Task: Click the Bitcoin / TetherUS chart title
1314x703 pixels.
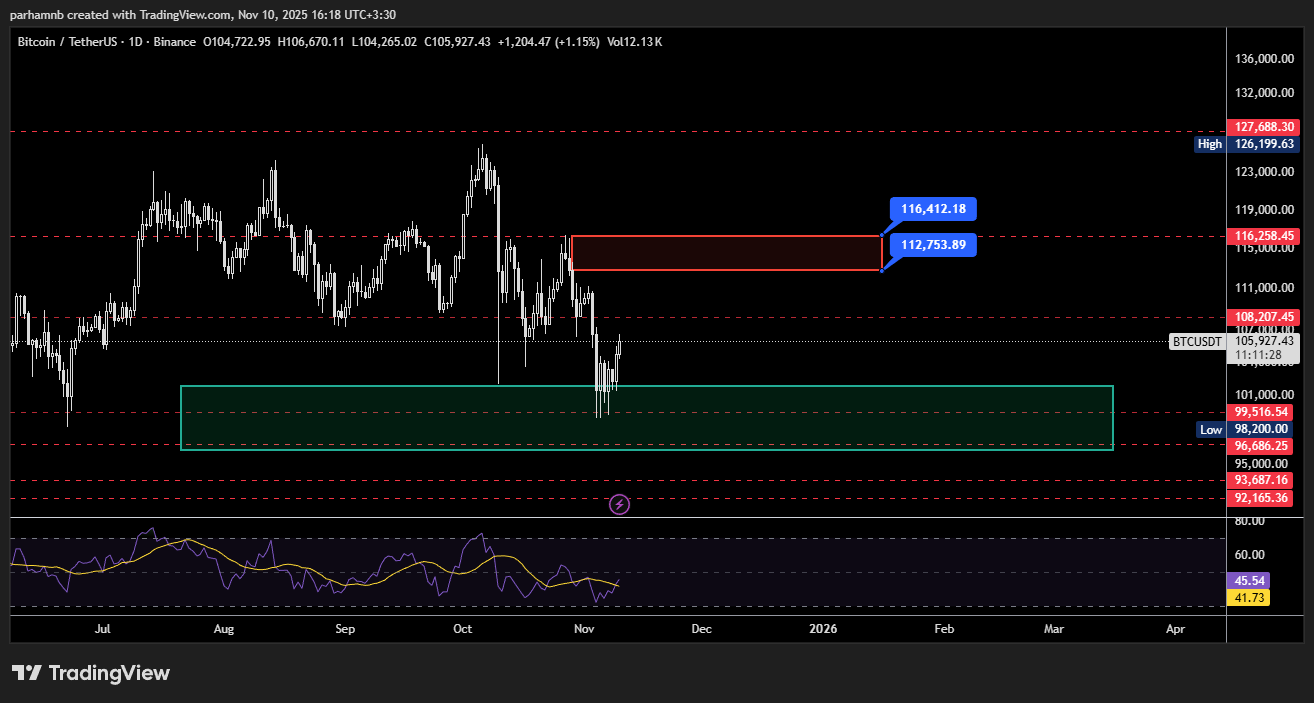Action: coord(66,42)
